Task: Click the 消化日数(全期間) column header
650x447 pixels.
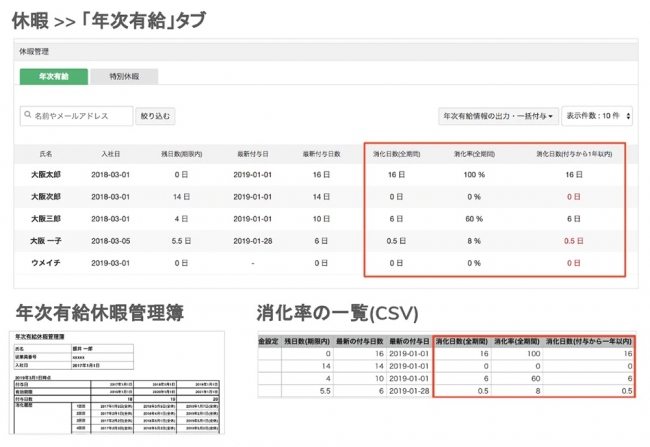Action: coord(396,154)
